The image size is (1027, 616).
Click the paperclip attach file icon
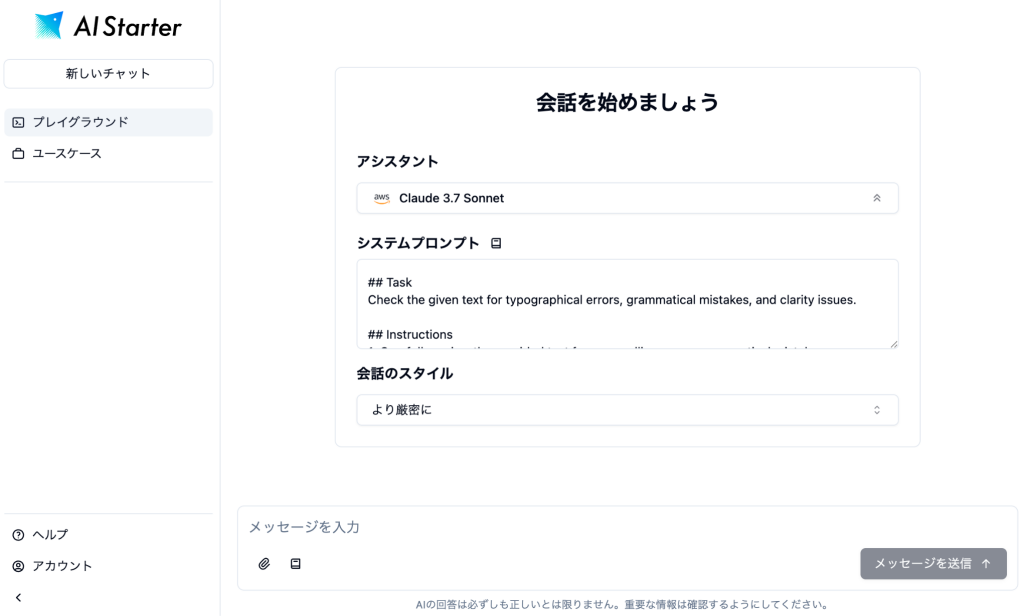point(264,564)
